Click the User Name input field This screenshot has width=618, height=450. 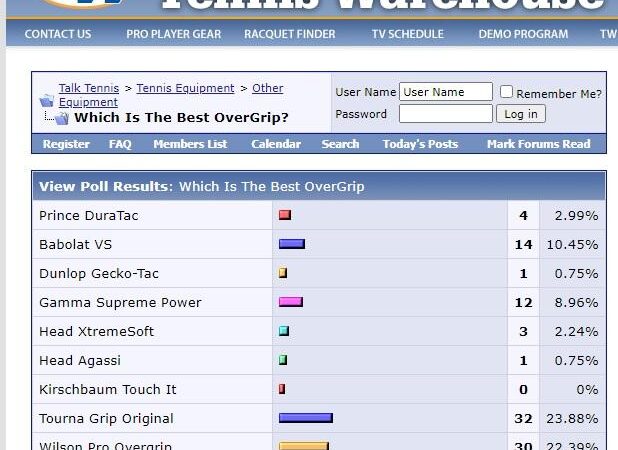click(x=445, y=92)
